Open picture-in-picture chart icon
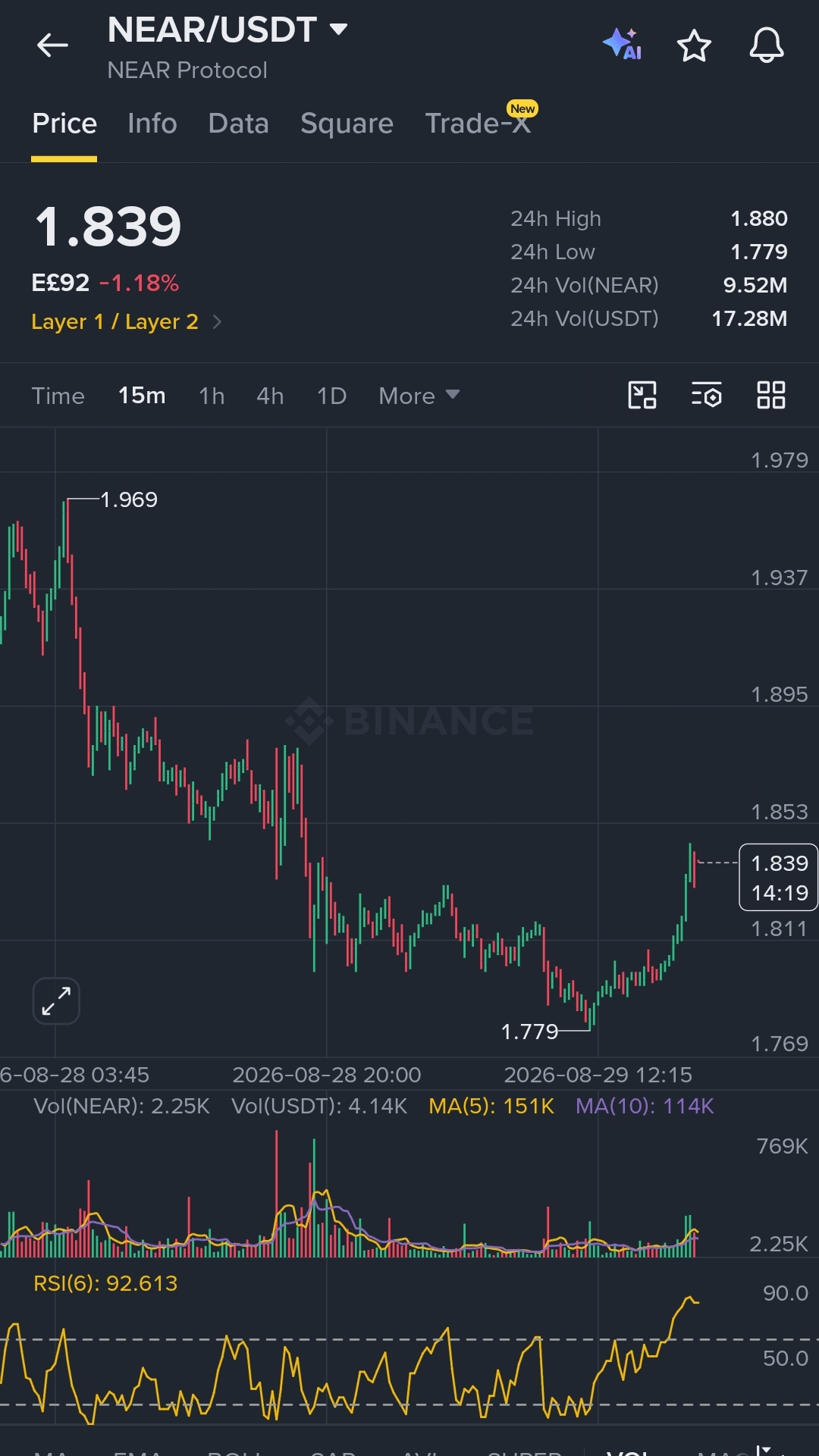Viewport: 819px width, 1456px height. coord(642,395)
